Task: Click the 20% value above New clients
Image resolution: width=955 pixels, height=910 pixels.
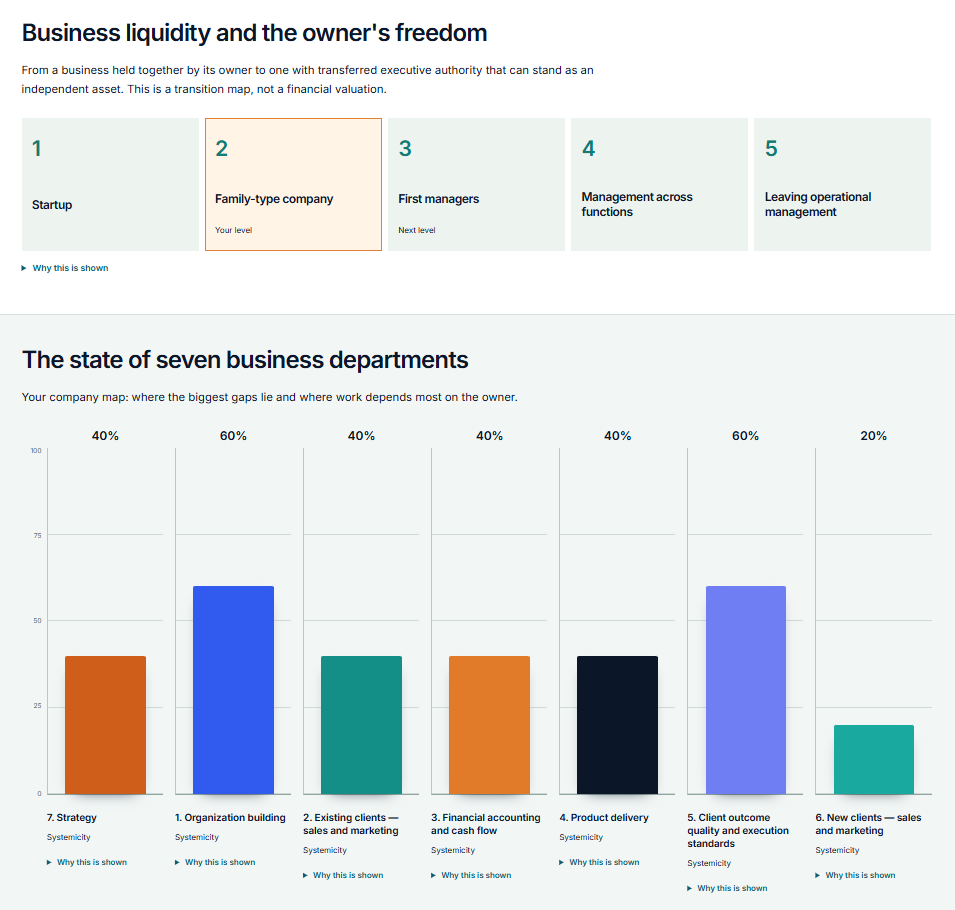Action: click(873, 436)
